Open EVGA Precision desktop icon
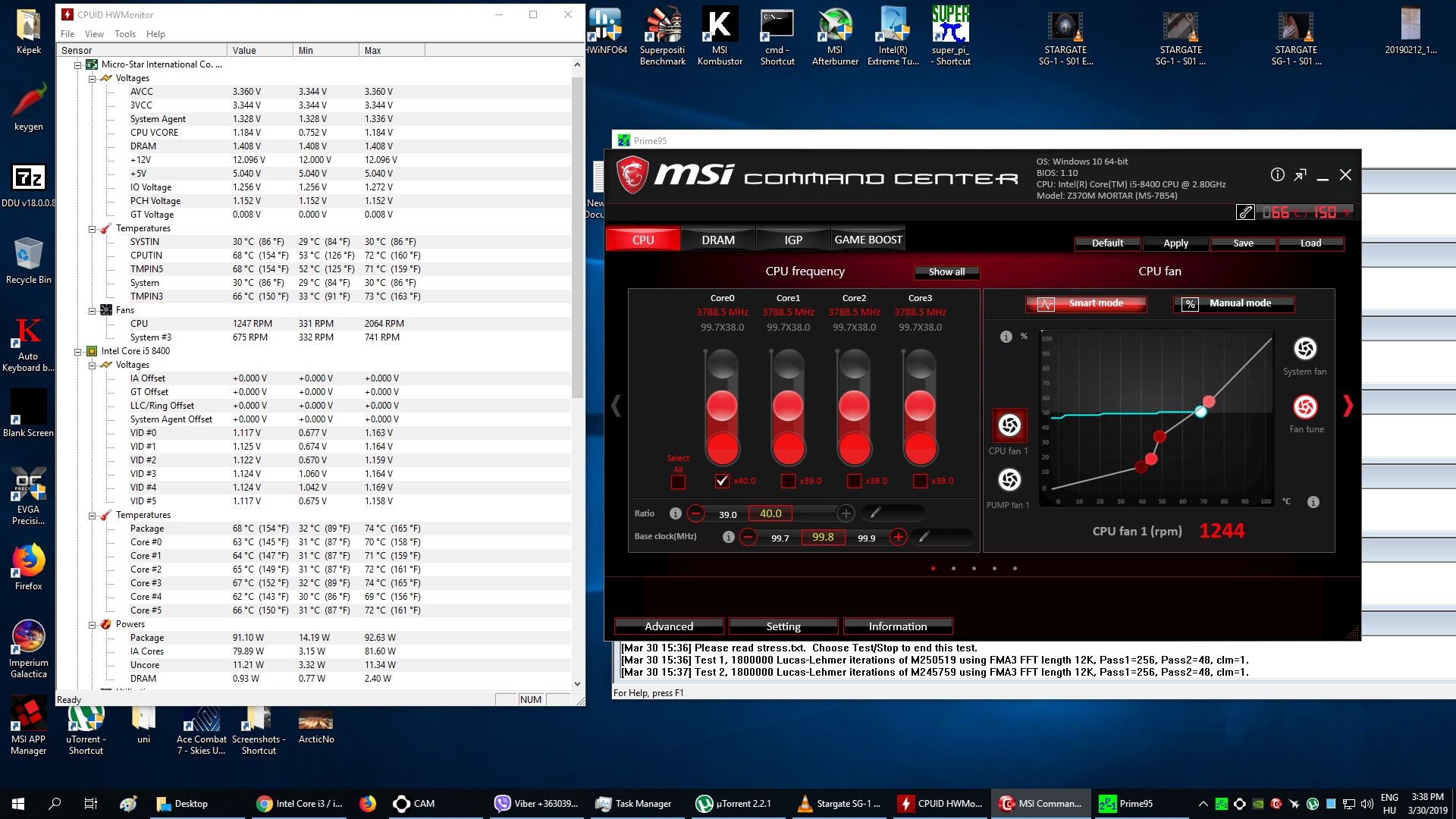Viewport: 1456px width, 819px height. pyautogui.click(x=29, y=496)
